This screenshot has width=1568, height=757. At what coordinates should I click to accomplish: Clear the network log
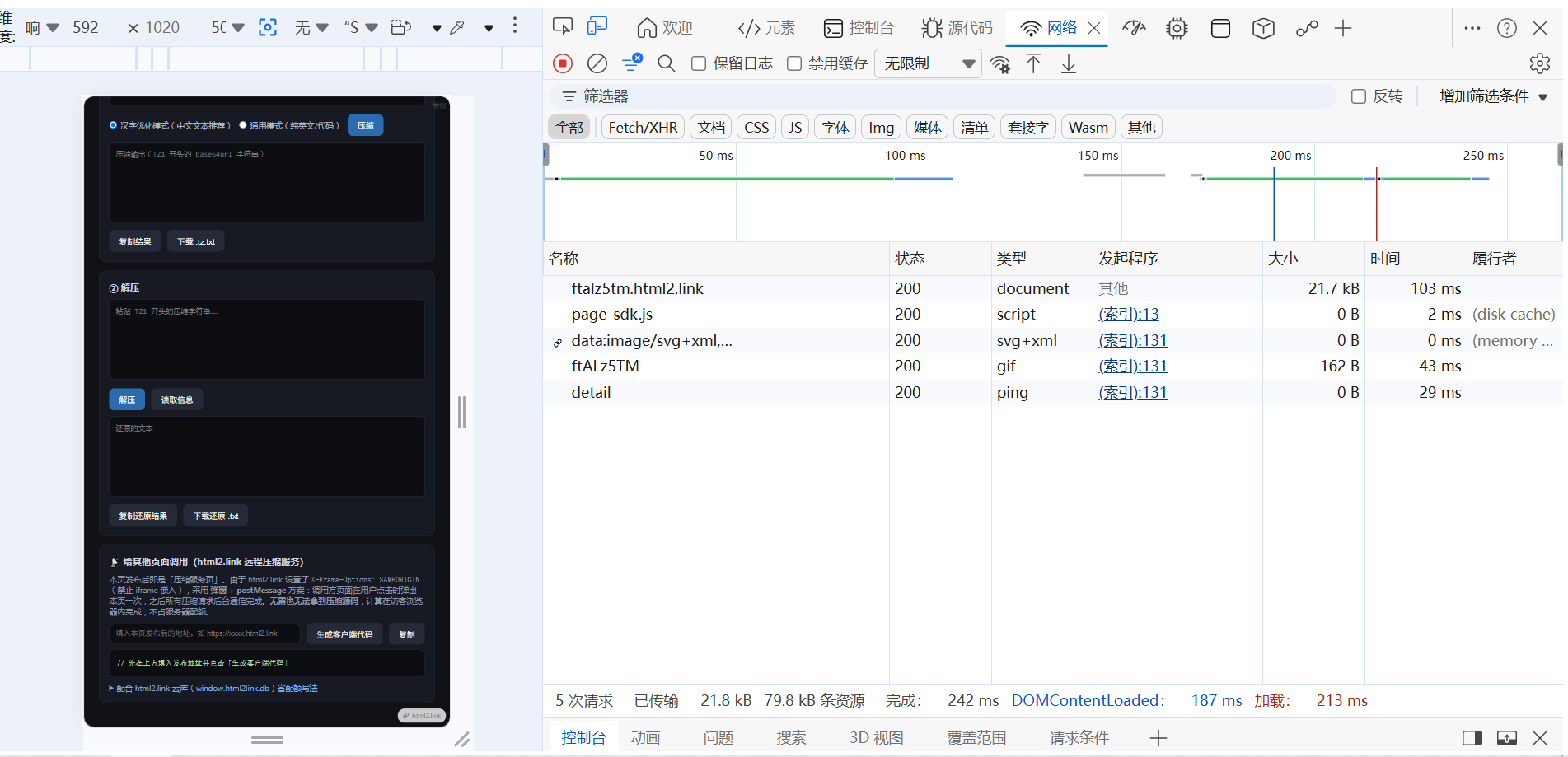point(597,63)
